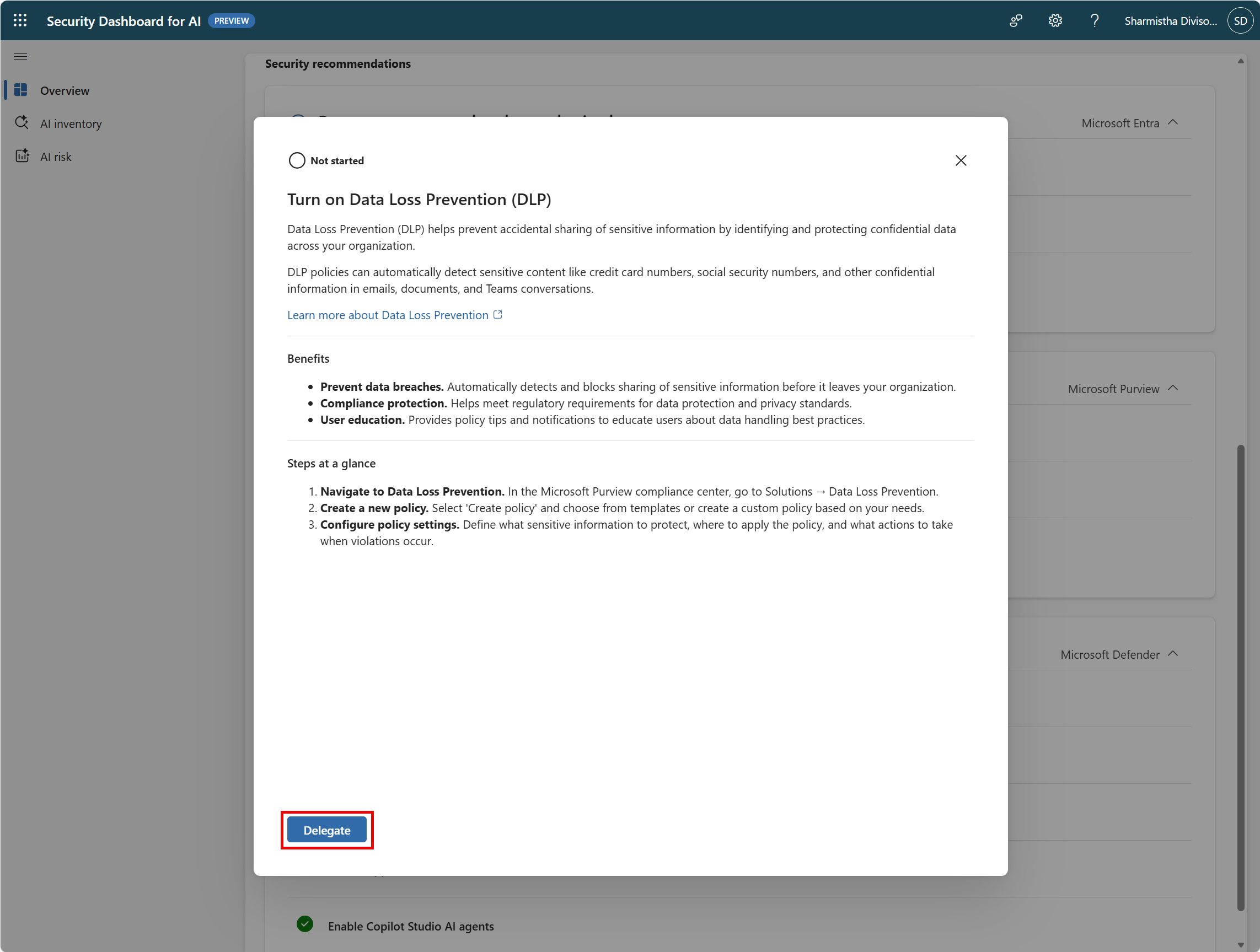Image resolution: width=1260 pixels, height=952 pixels.
Task: Select Overview in the left navigation
Action: click(65, 90)
